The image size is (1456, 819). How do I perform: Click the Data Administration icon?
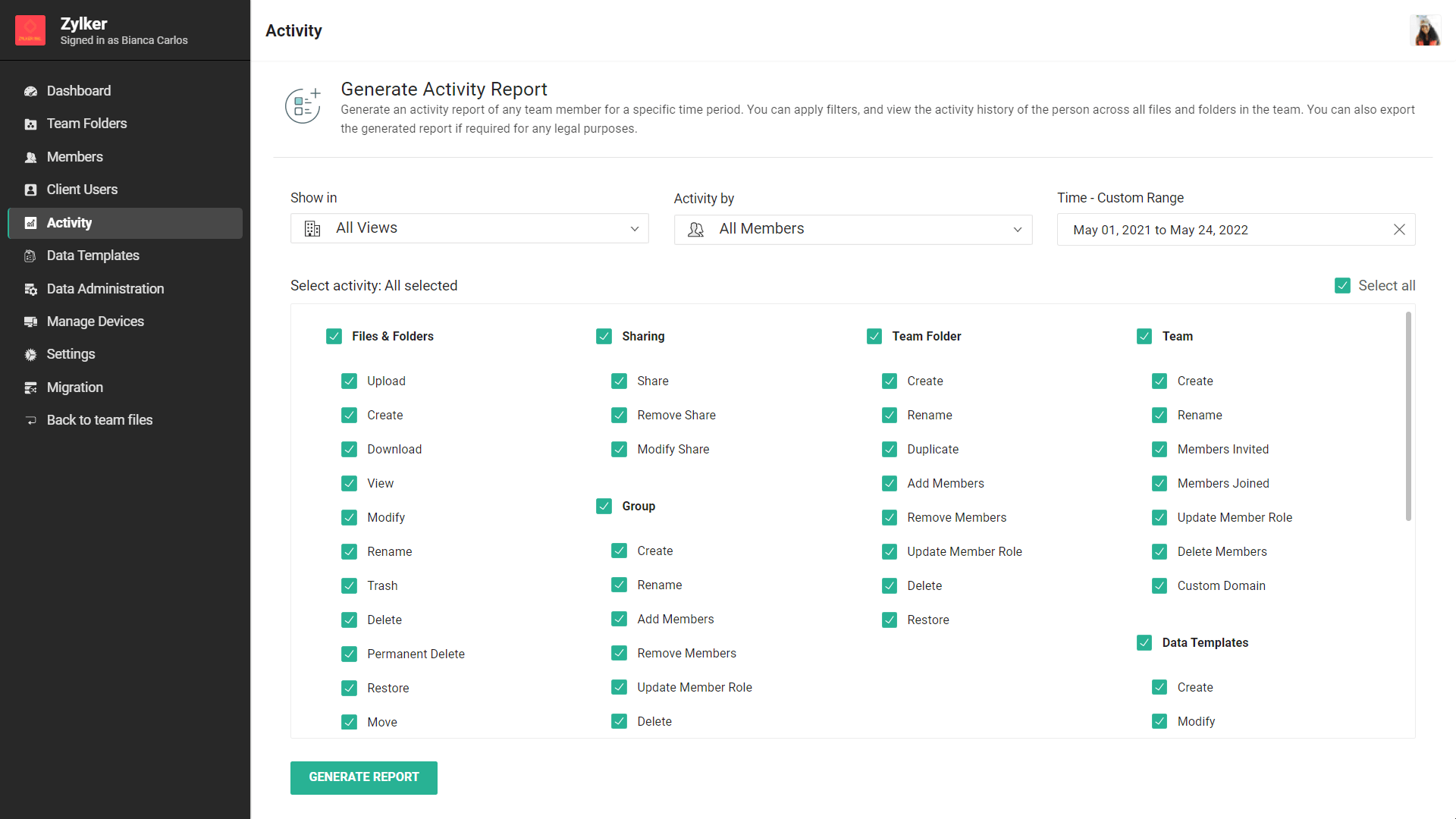(x=30, y=289)
